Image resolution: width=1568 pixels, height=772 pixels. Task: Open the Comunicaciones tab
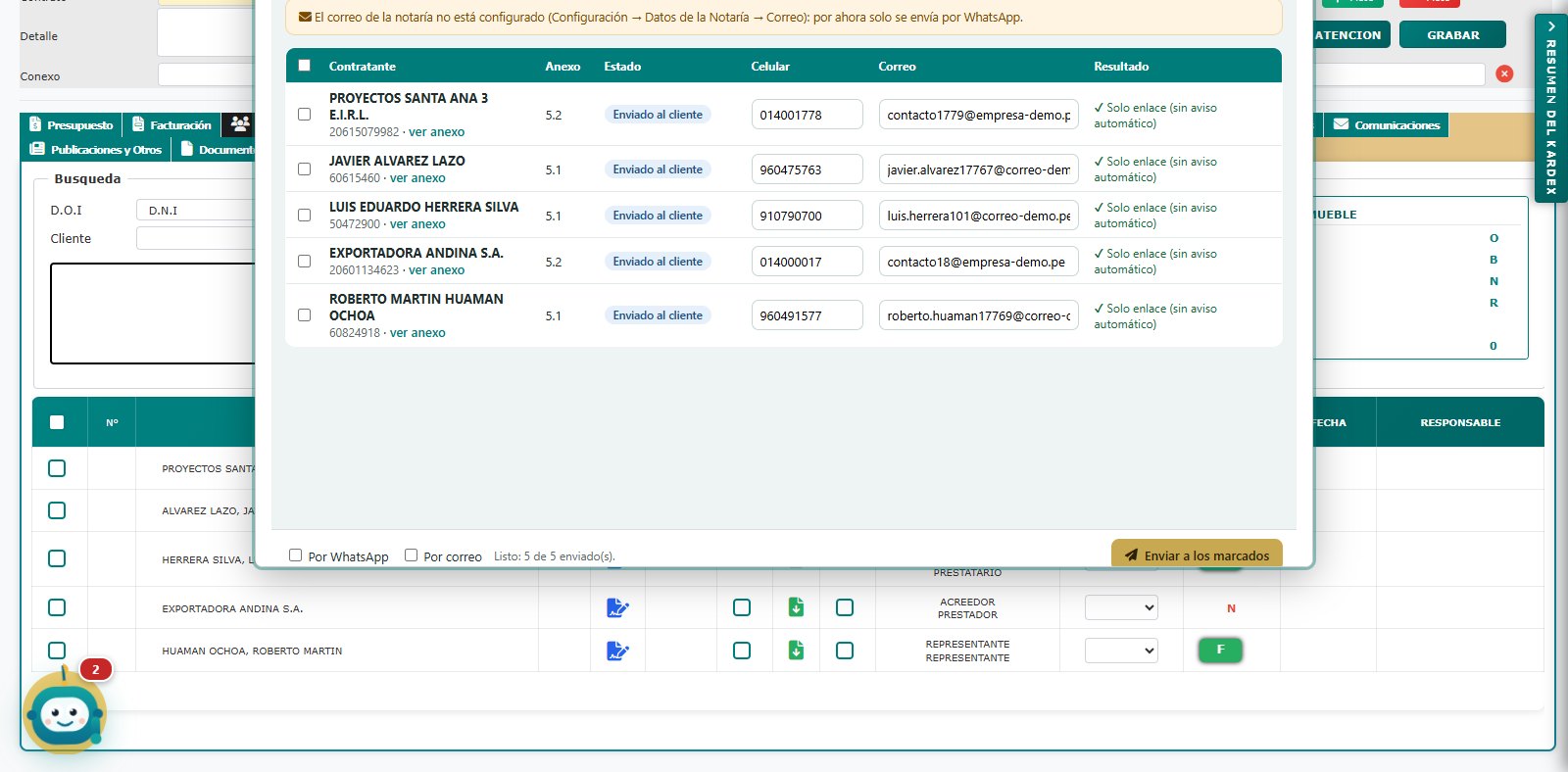(x=1387, y=124)
